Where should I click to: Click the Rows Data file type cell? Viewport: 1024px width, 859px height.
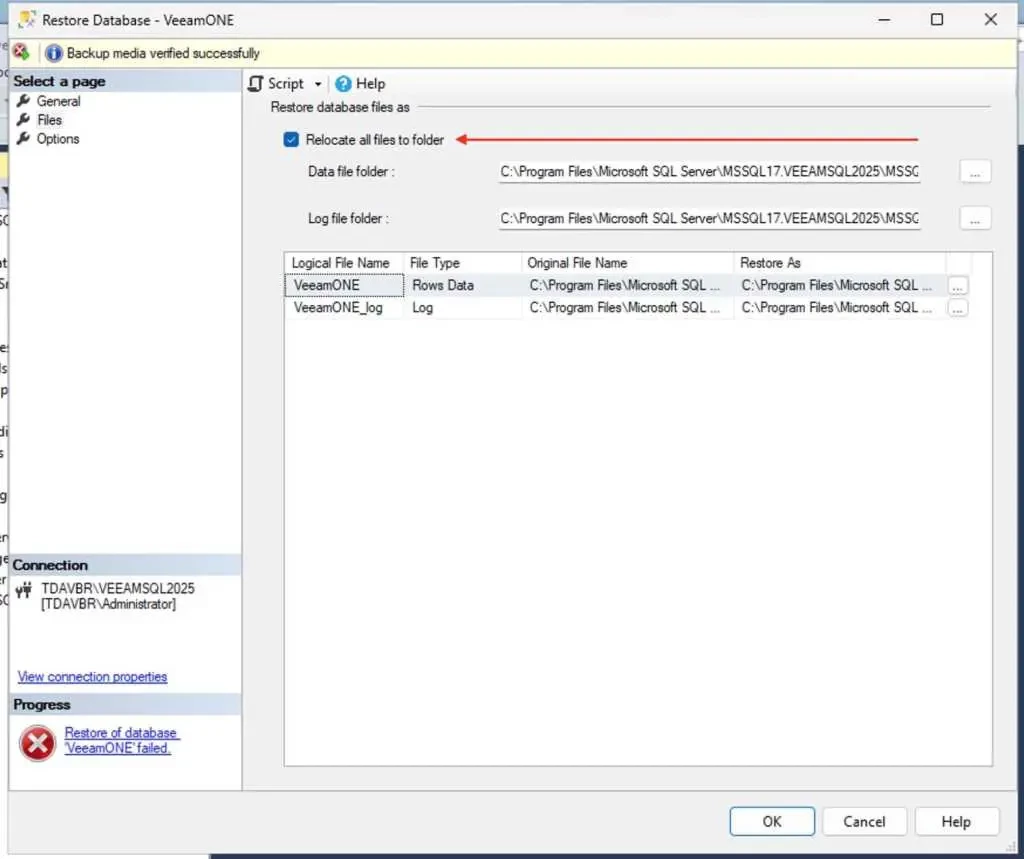coord(462,285)
